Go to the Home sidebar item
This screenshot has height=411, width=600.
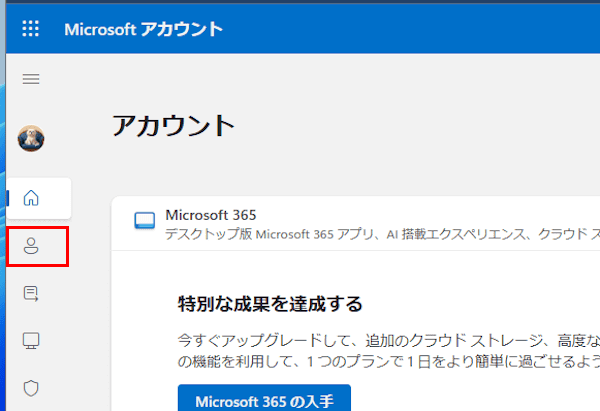(38, 198)
